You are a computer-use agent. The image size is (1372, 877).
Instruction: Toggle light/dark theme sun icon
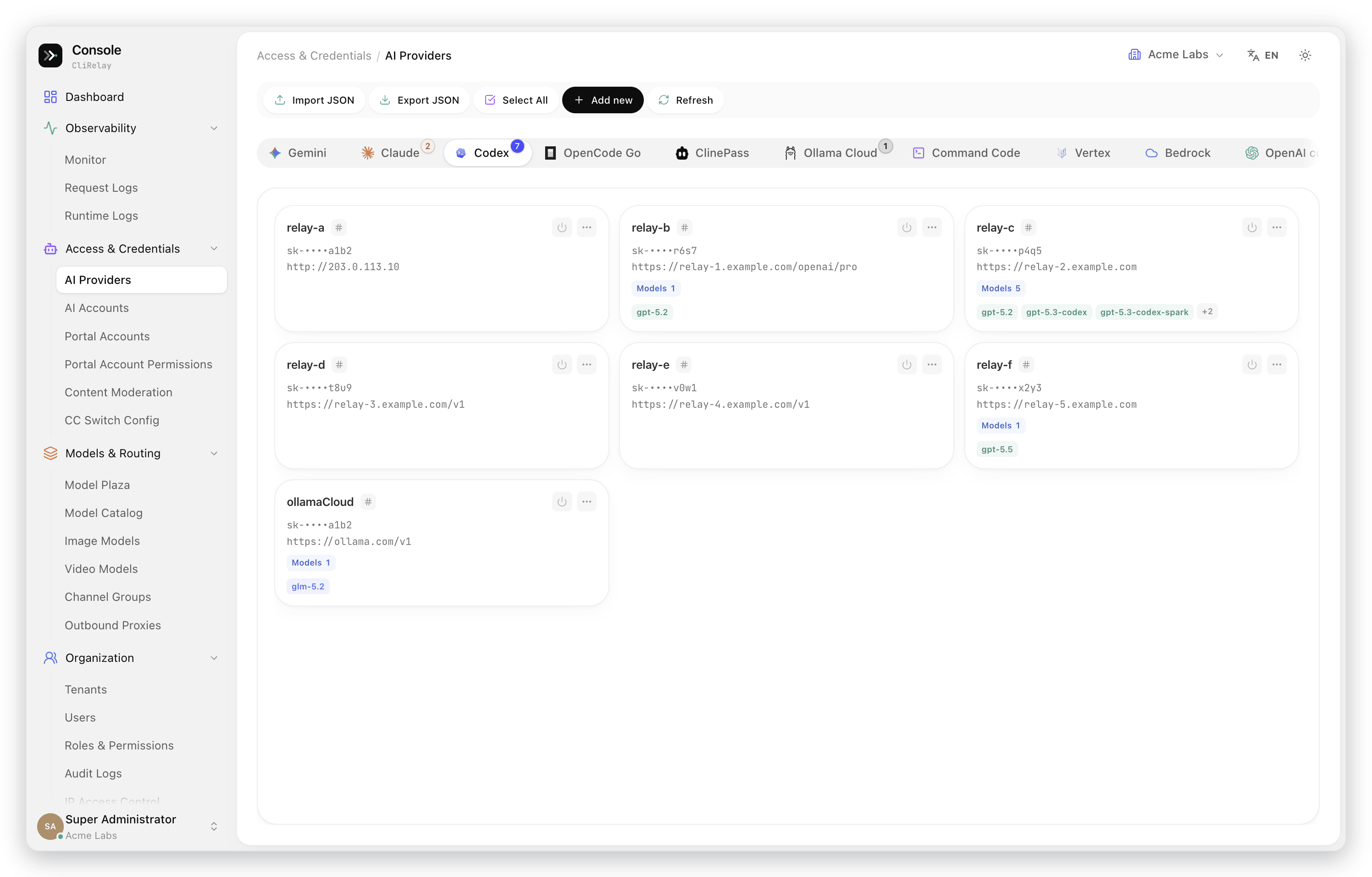tap(1305, 56)
